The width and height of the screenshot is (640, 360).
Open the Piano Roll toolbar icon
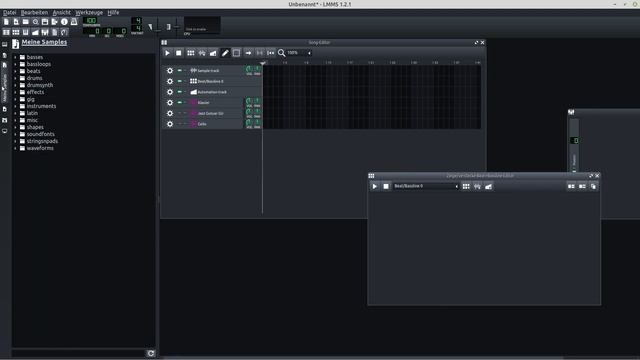click(x=26, y=32)
